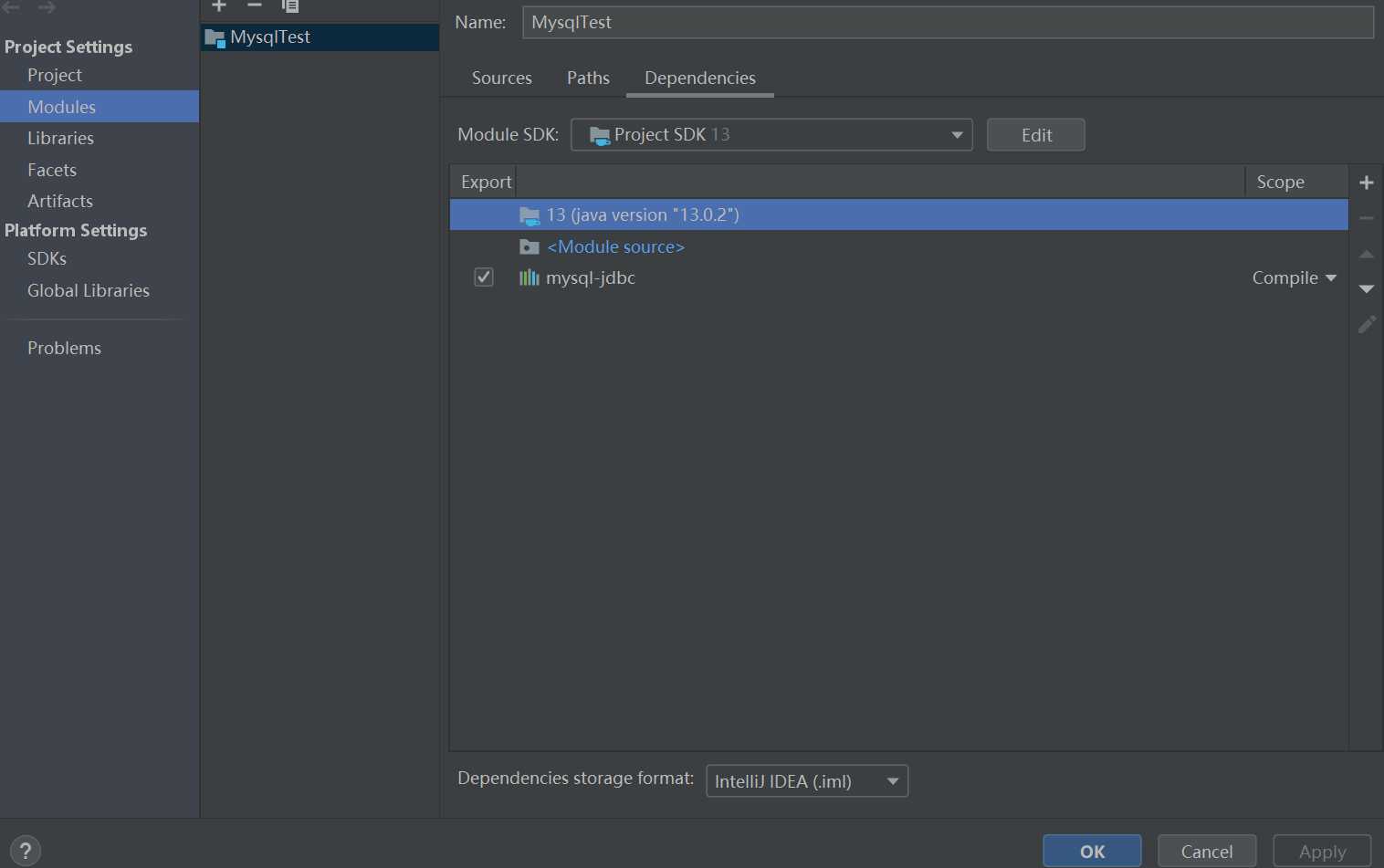Confirm with the OK button
Image resolution: width=1384 pixels, height=868 pixels.
(x=1092, y=851)
